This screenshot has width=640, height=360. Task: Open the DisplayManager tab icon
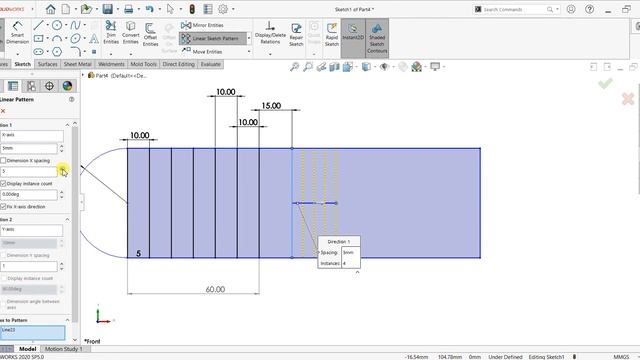point(67,86)
